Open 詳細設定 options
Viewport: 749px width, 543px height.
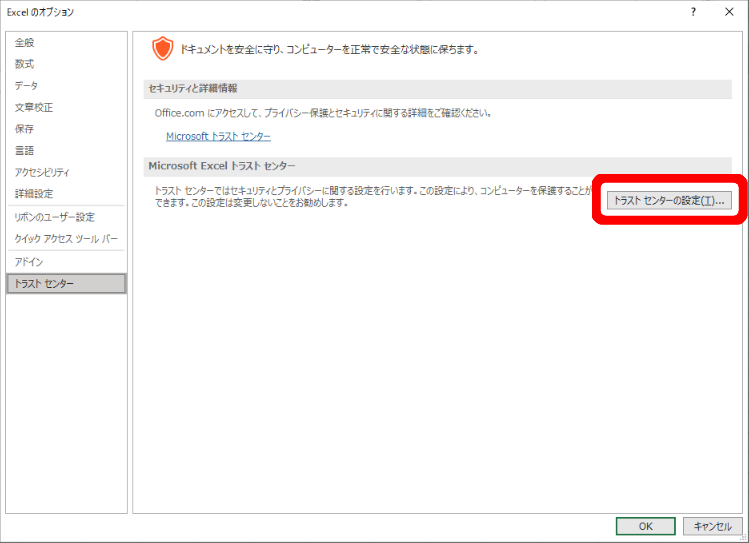tap(34, 193)
